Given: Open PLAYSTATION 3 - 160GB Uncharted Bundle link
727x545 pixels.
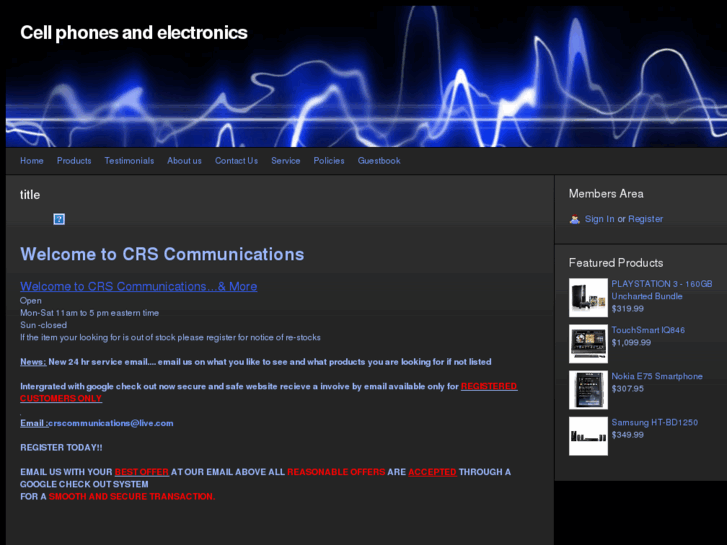Looking at the screenshot, I should click(x=662, y=290).
